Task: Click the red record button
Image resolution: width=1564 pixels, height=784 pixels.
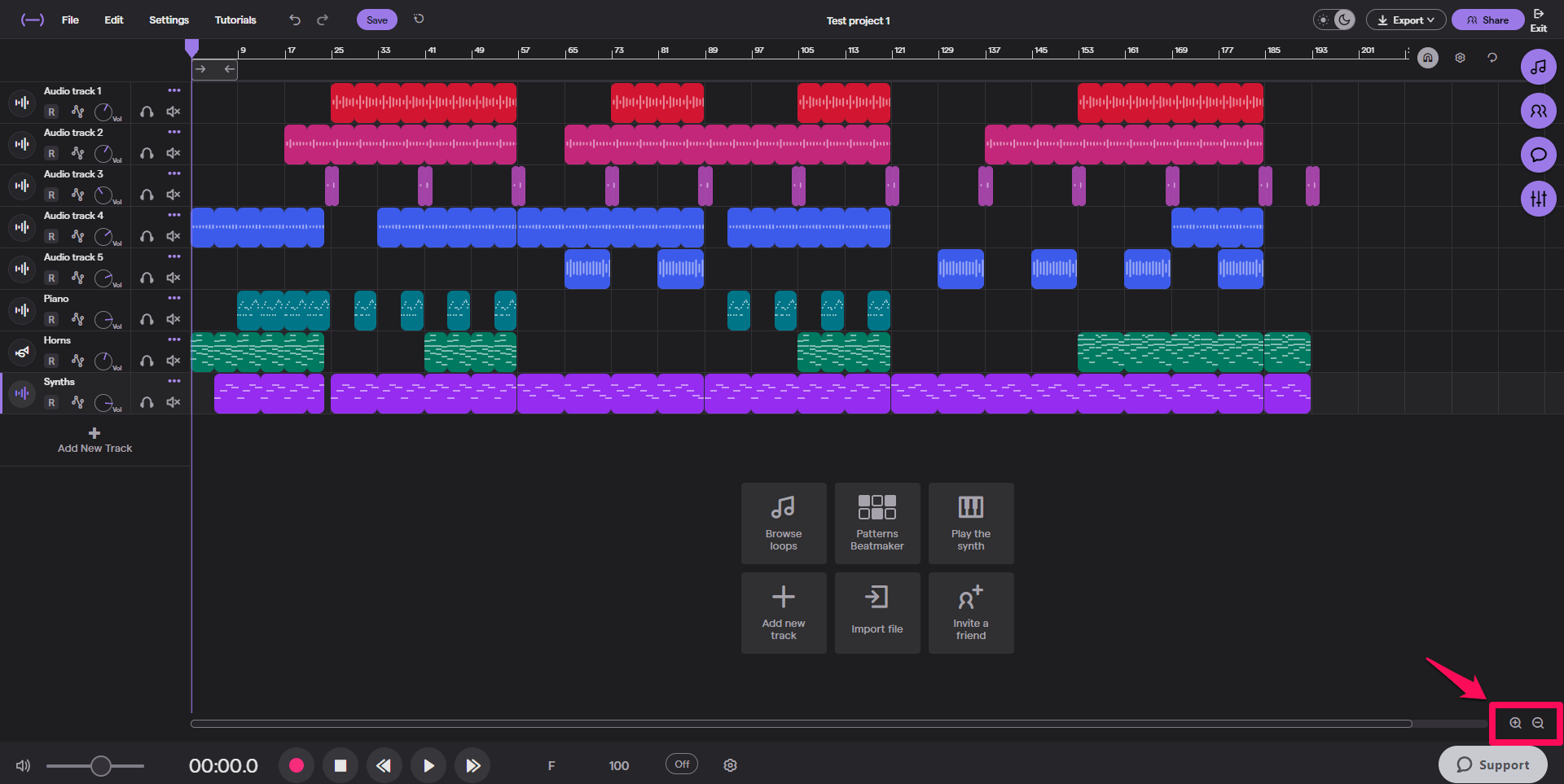Action: tap(297, 765)
